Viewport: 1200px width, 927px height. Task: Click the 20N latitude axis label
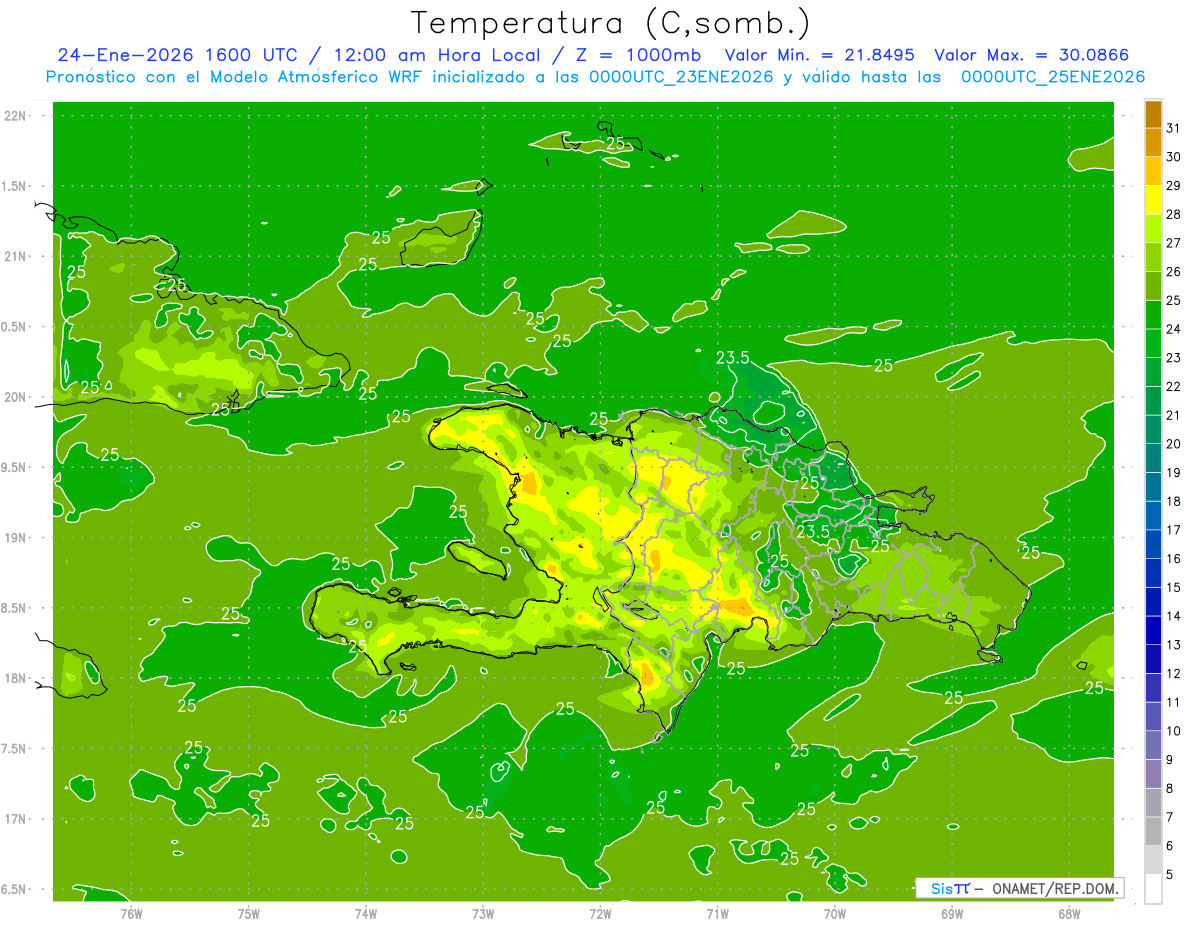pyautogui.click(x=16, y=397)
